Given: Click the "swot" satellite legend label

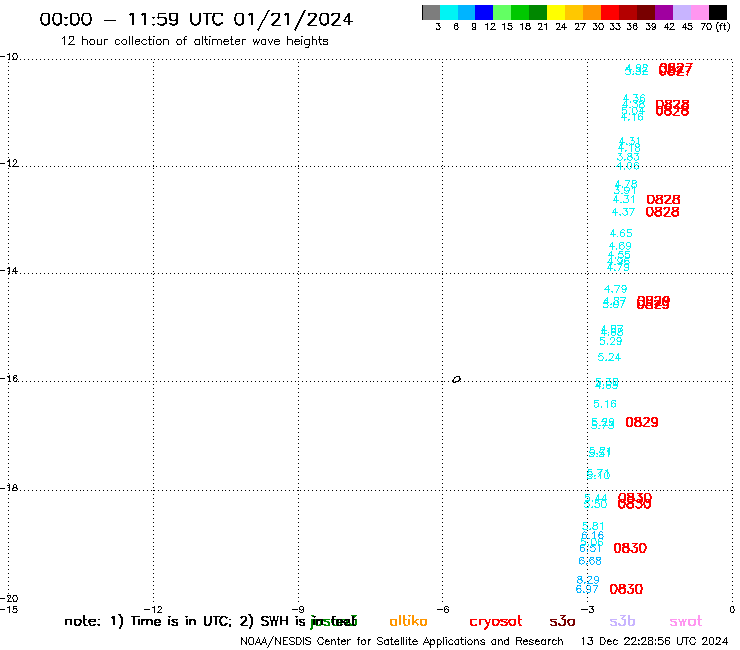Looking at the screenshot, I should pyautogui.click(x=686, y=621).
